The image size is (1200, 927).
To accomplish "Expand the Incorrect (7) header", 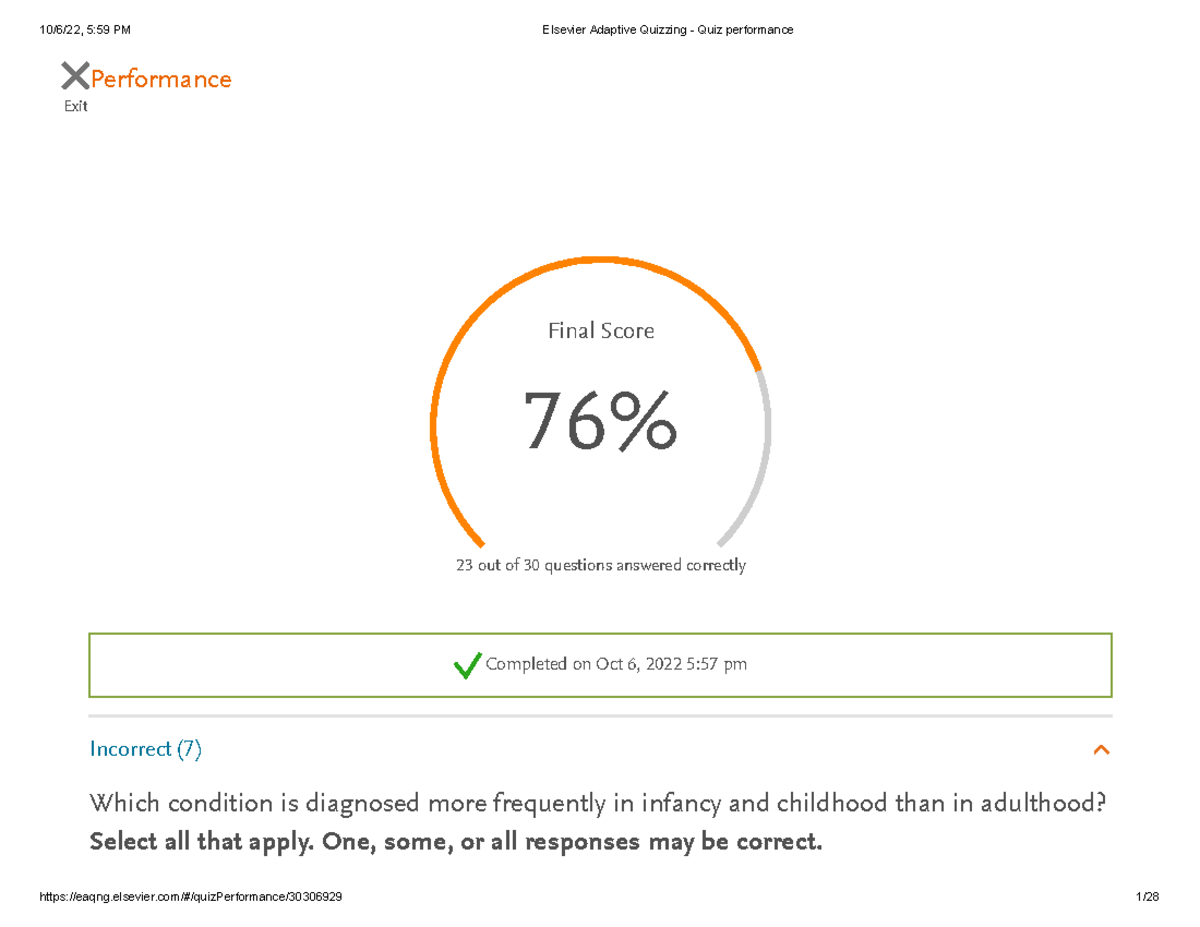I will tap(145, 749).
